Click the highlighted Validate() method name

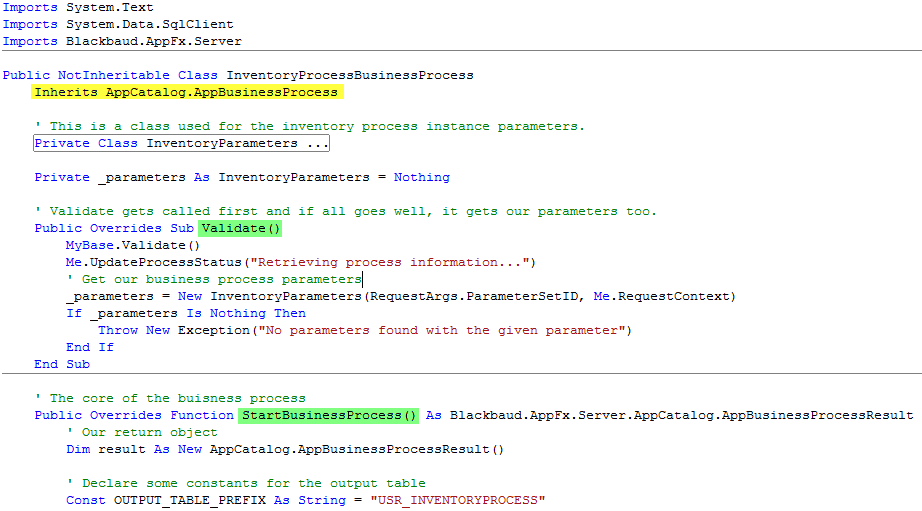coord(240,228)
